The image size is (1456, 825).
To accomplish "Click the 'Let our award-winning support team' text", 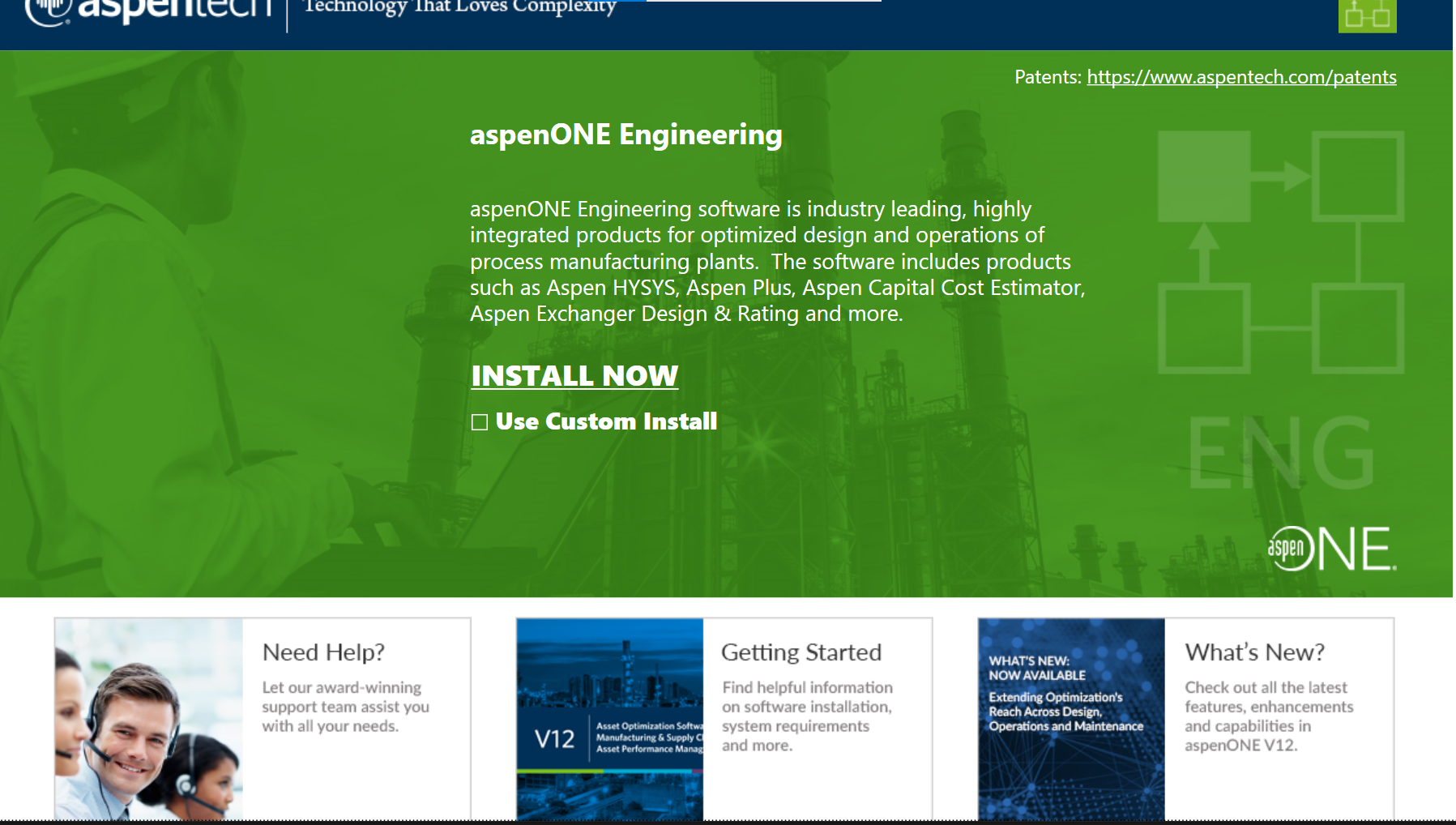I will (x=345, y=707).
